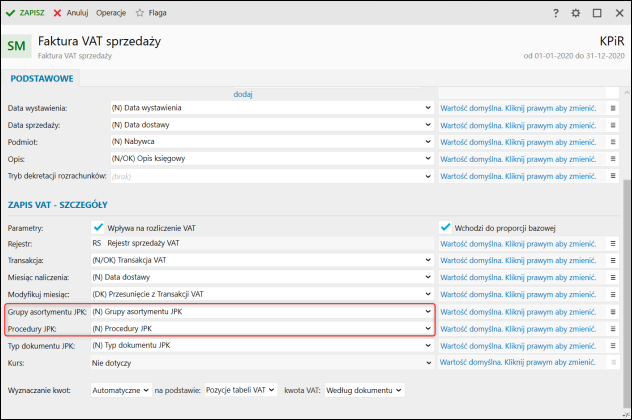Screen dimensions: 632x420
Task: Switch to the PODSTAWOWE tab
Action: (x=42, y=78)
